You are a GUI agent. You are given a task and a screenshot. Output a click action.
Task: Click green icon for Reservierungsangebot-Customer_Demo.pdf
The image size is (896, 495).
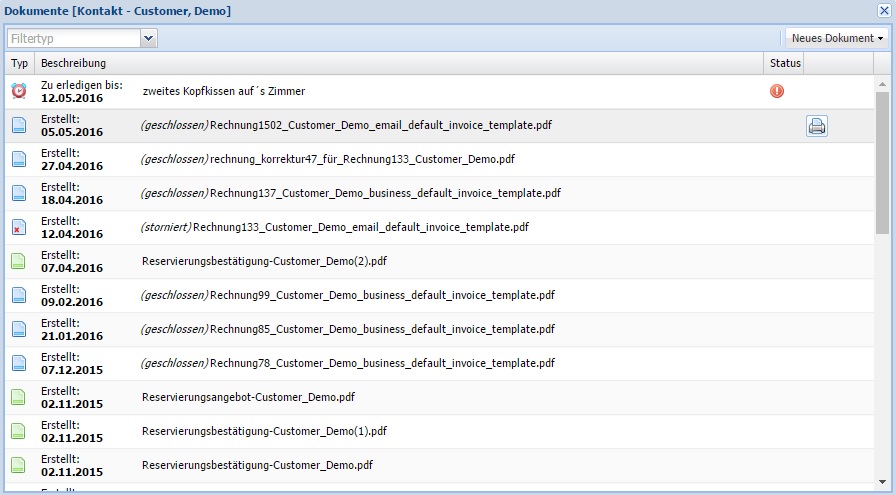click(x=19, y=397)
